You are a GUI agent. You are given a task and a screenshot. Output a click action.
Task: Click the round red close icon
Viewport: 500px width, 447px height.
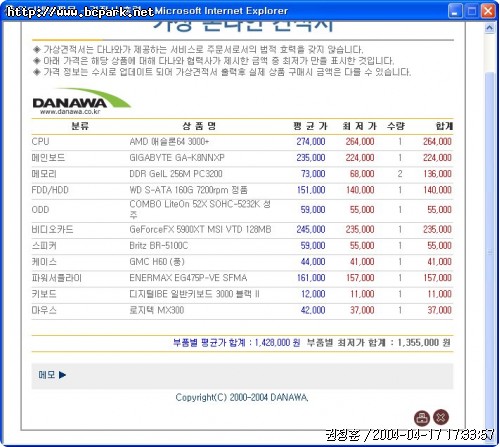pyautogui.click(x=441, y=417)
